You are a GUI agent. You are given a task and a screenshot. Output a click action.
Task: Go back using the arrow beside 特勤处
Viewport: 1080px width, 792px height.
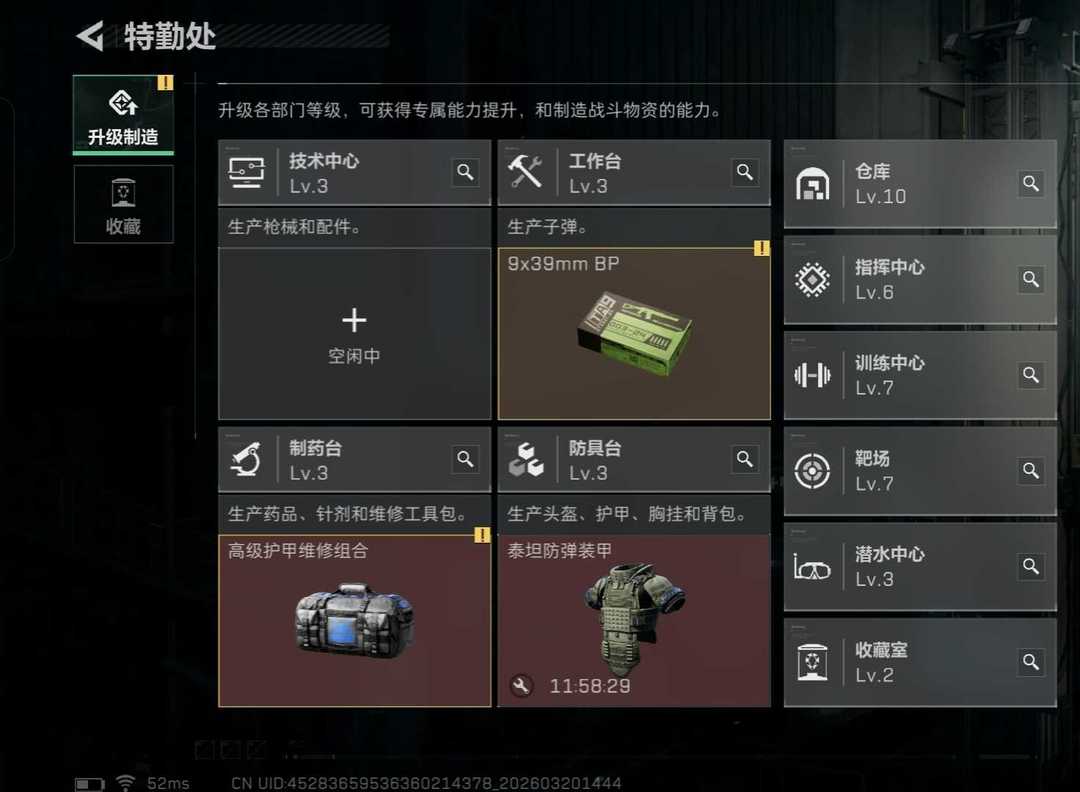tap(90, 36)
